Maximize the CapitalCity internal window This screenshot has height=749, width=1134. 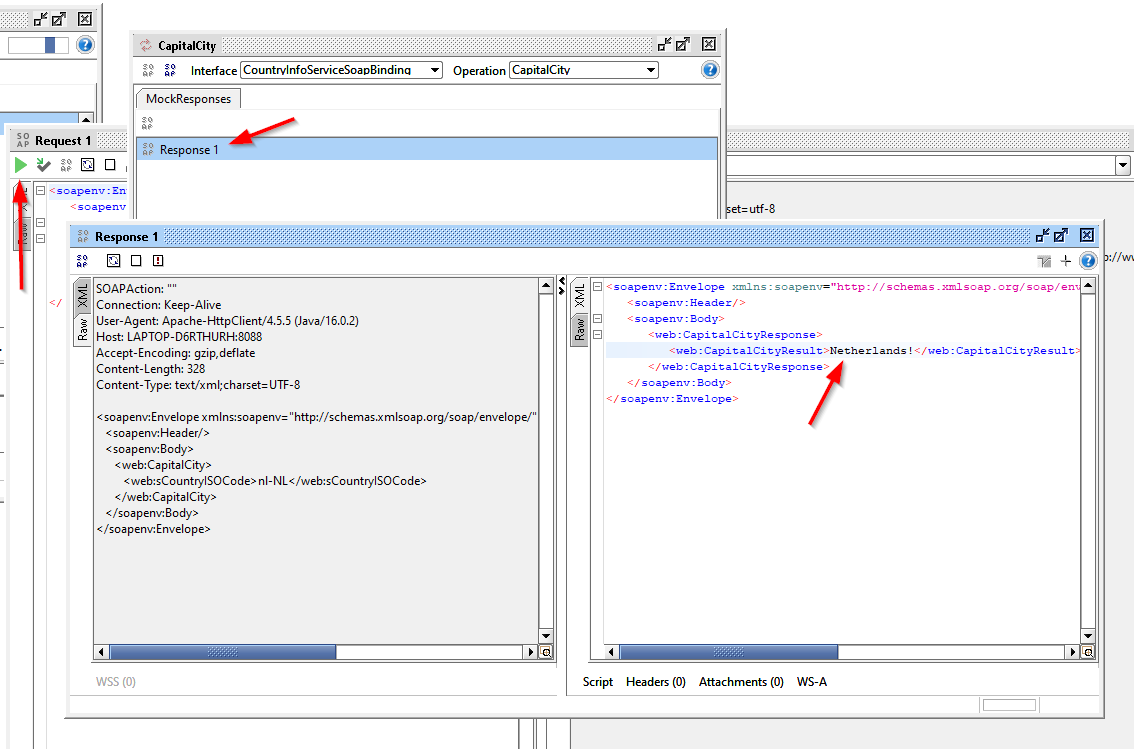[x=683, y=45]
